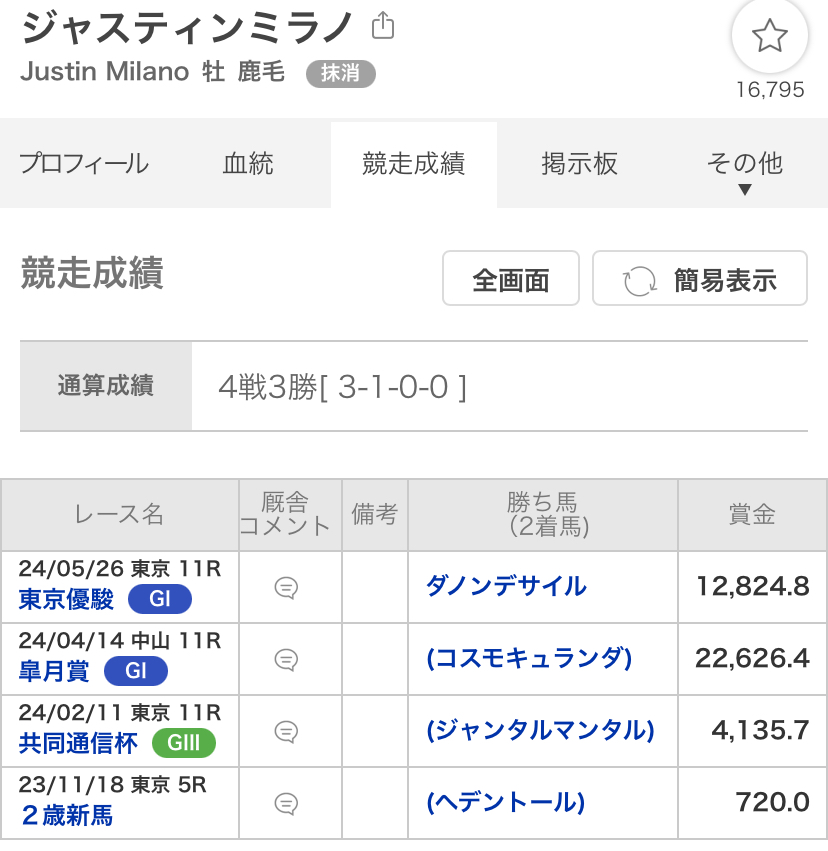The width and height of the screenshot is (828, 851).
Task: Select the 競走成績 tab
Action: pos(413,164)
